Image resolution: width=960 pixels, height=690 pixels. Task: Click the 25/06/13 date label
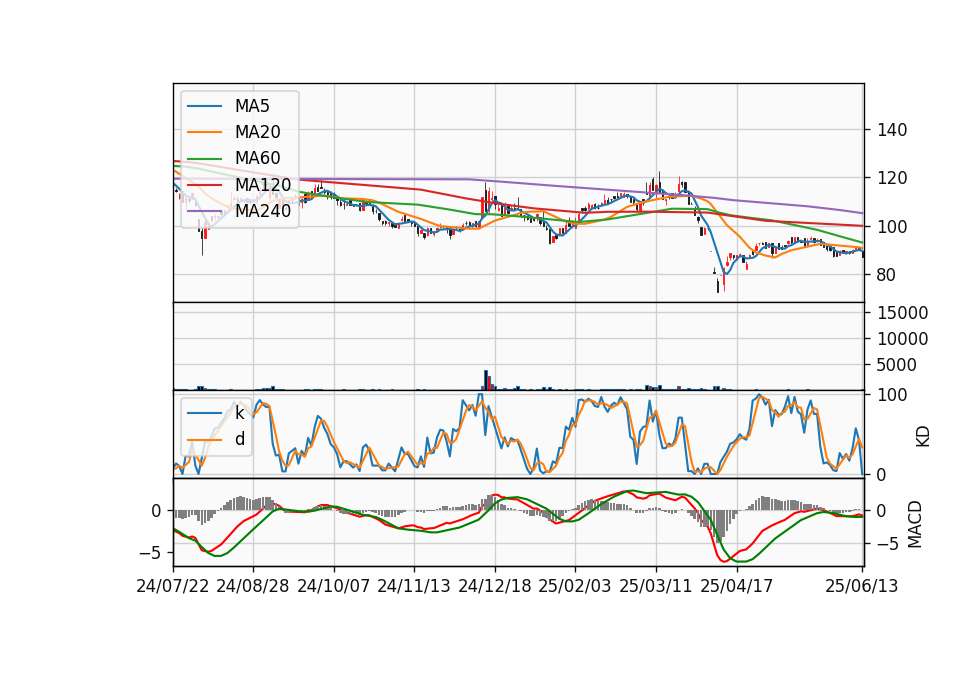[861, 586]
